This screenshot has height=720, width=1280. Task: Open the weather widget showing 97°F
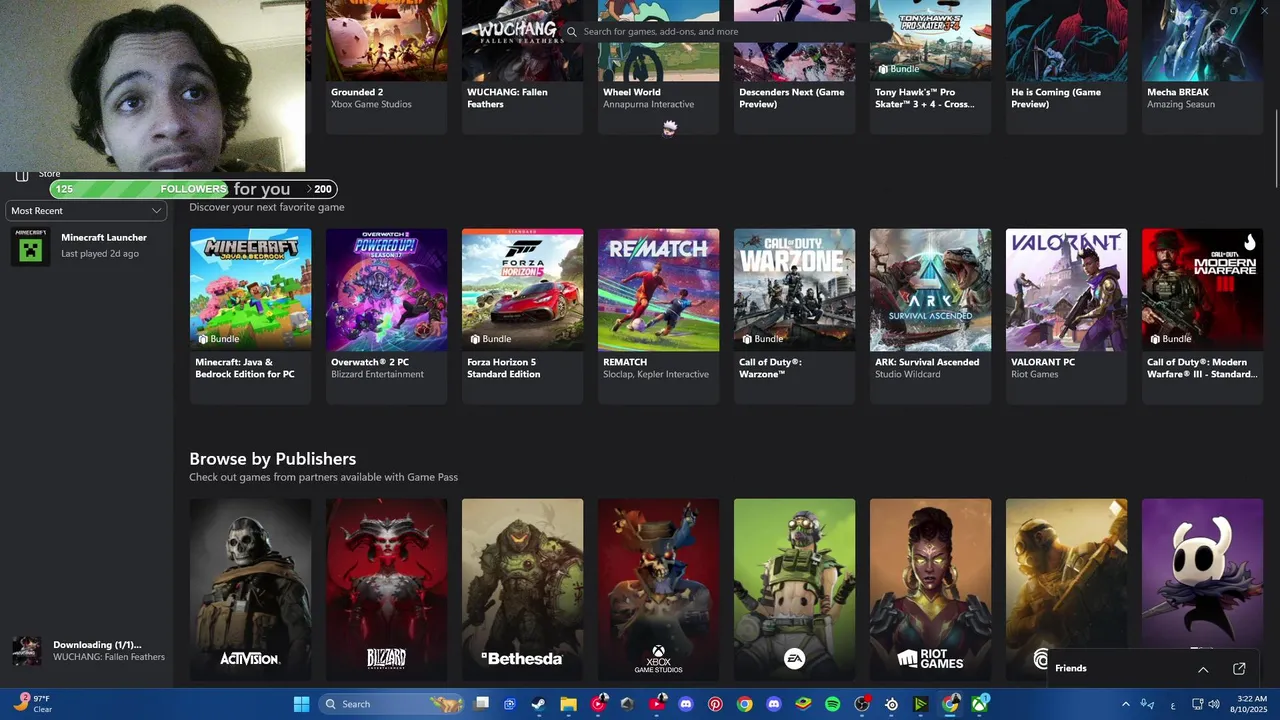point(33,704)
